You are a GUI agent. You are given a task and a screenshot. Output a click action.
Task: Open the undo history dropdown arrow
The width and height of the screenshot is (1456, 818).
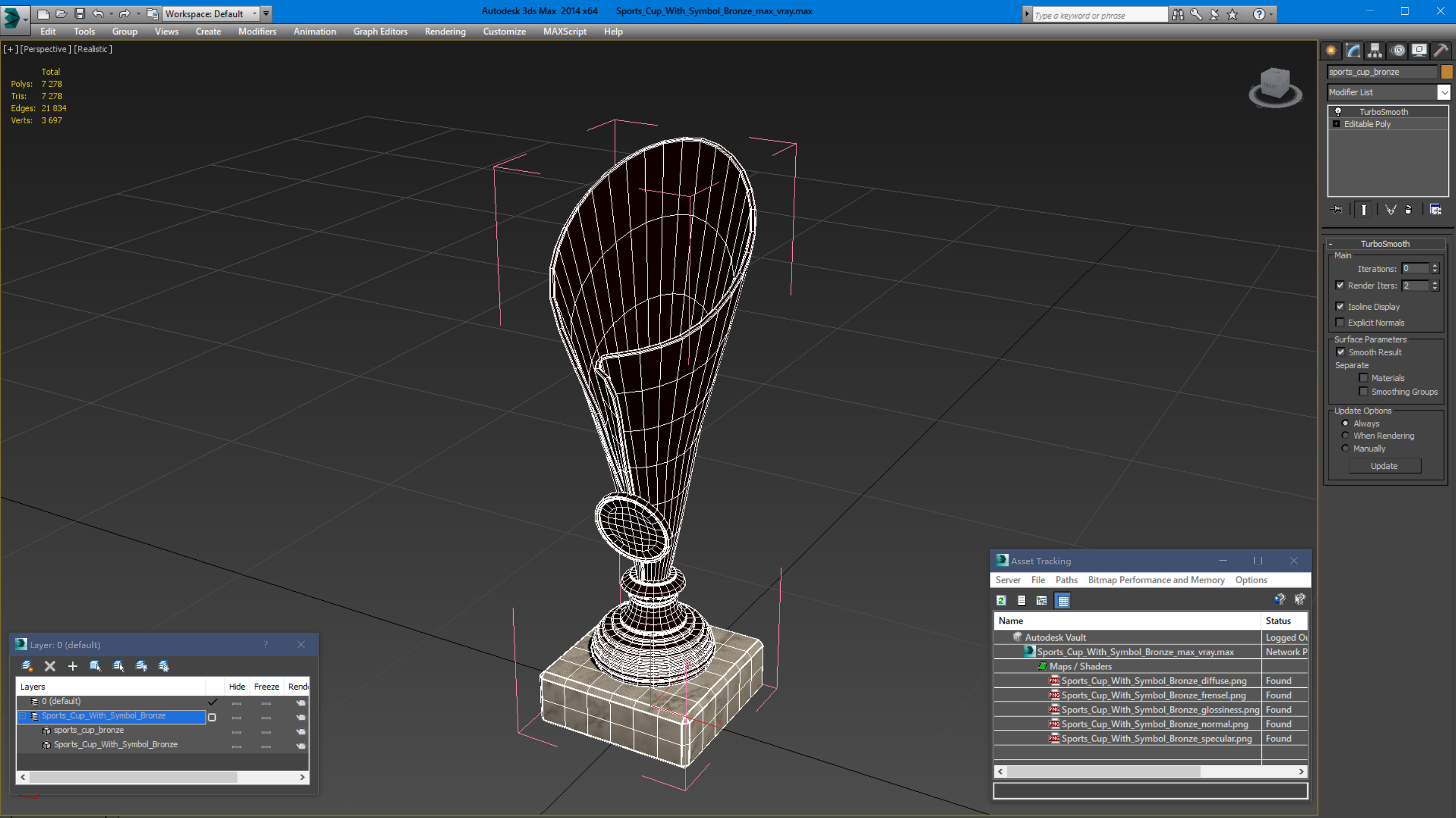pos(111,14)
